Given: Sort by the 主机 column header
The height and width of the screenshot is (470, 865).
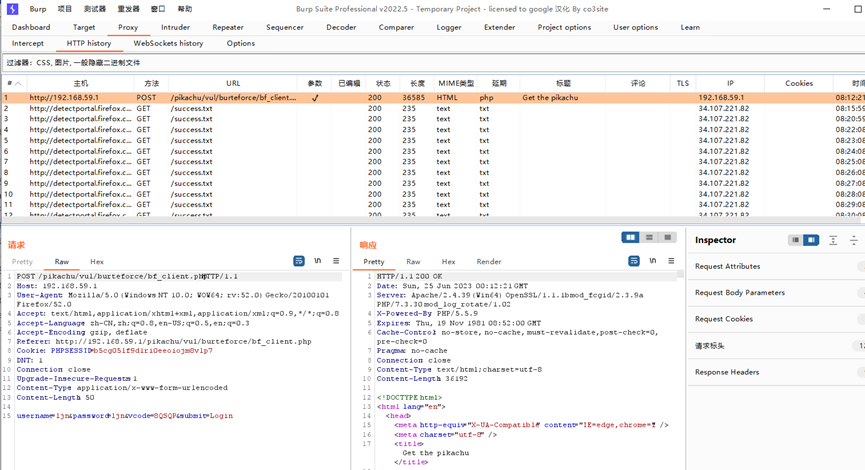Looking at the screenshot, I should [81, 83].
